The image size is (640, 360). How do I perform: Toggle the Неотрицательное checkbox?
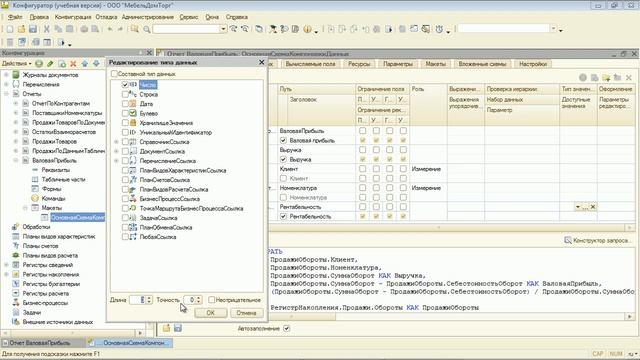tap(211, 300)
